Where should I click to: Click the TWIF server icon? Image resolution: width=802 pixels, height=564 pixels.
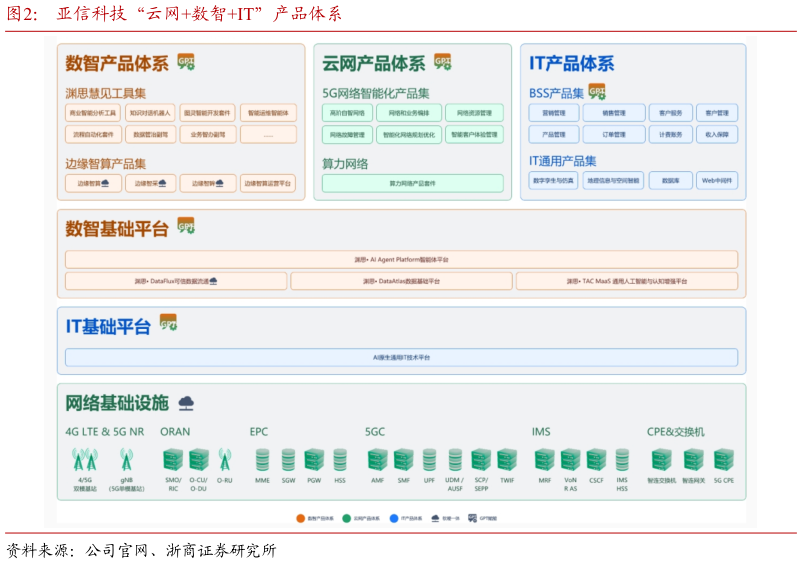[507, 460]
